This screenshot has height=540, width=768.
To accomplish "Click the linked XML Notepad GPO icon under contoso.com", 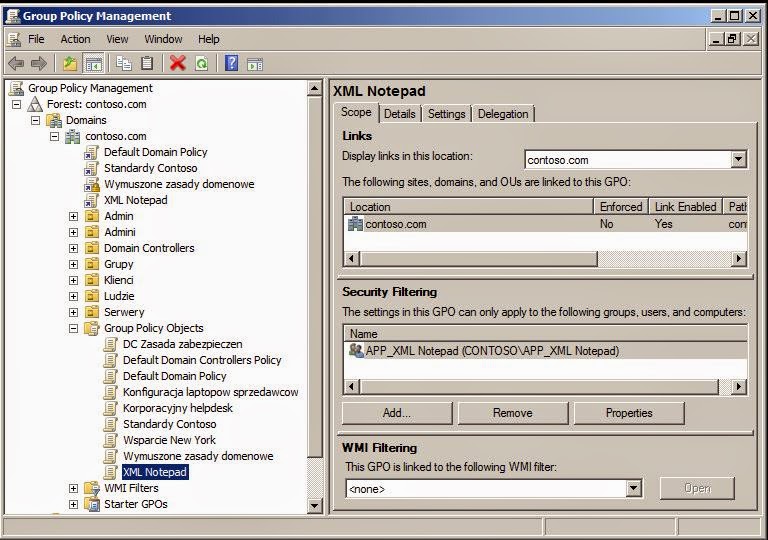I will [x=91, y=200].
